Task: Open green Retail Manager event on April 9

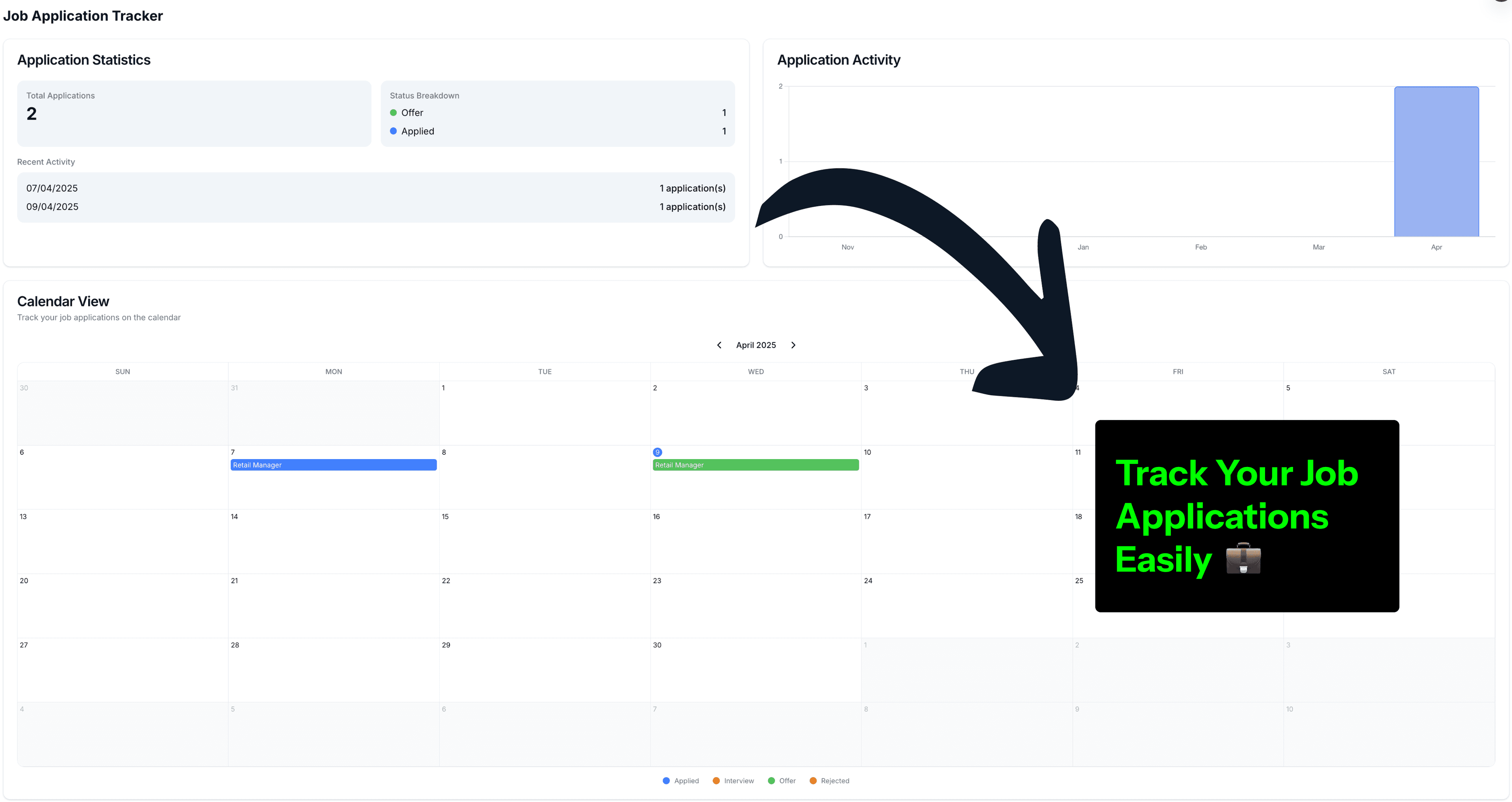Action: pos(756,465)
